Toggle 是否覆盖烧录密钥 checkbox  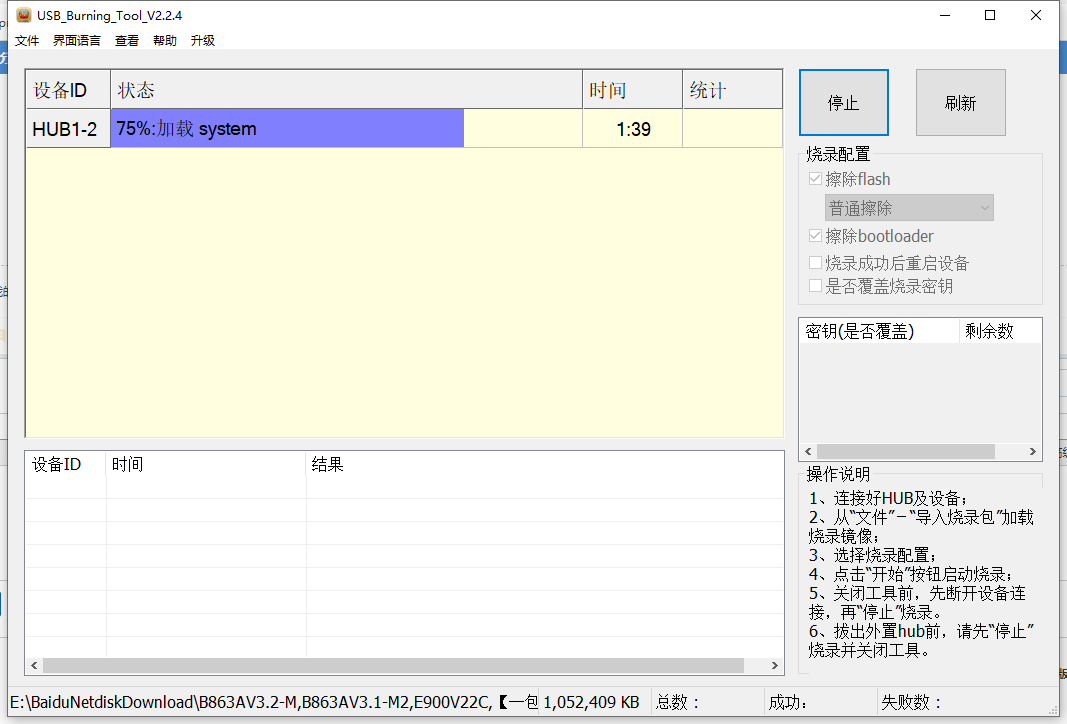click(x=815, y=286)
